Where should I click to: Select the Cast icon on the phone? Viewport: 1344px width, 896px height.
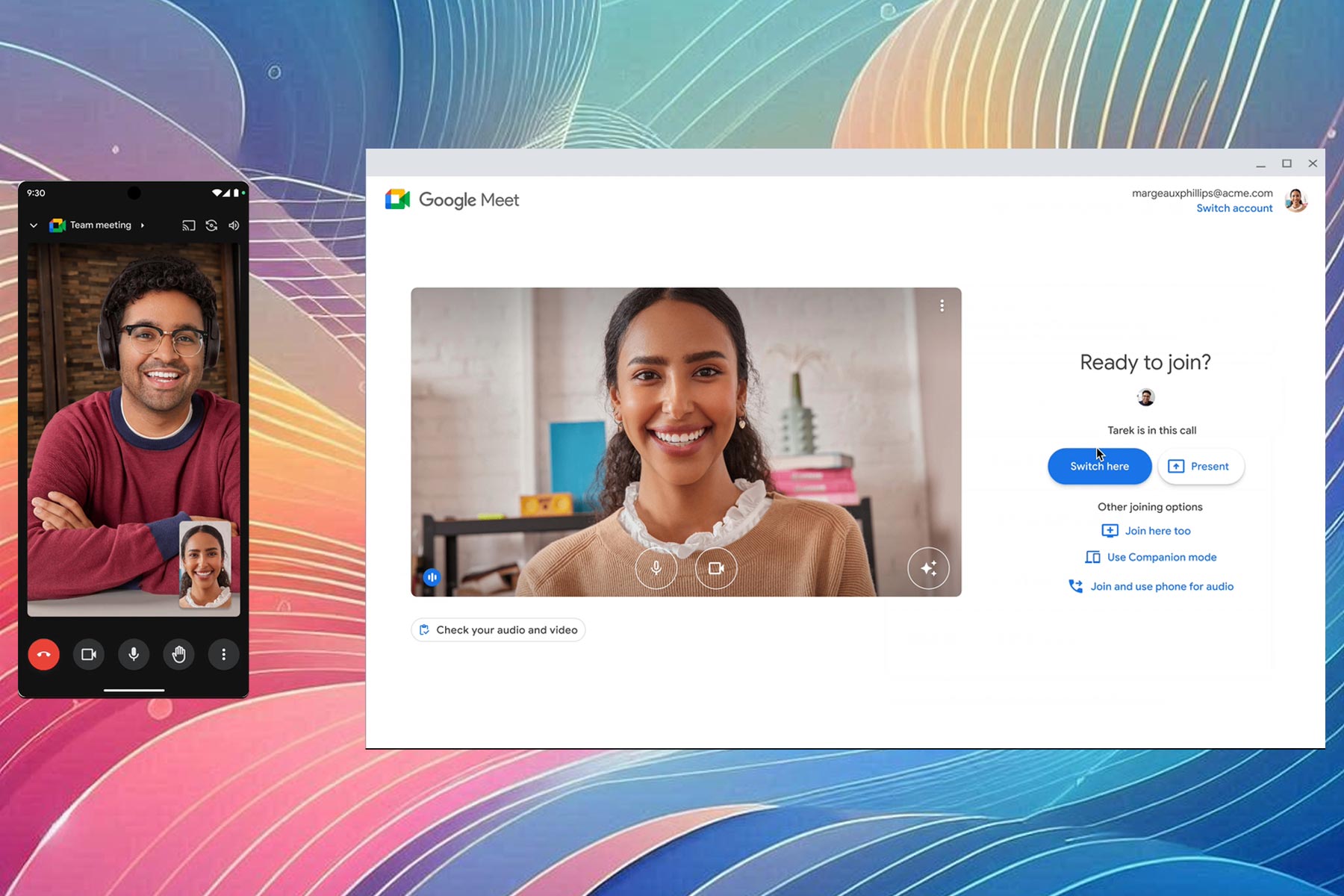(x=187, y=225)
